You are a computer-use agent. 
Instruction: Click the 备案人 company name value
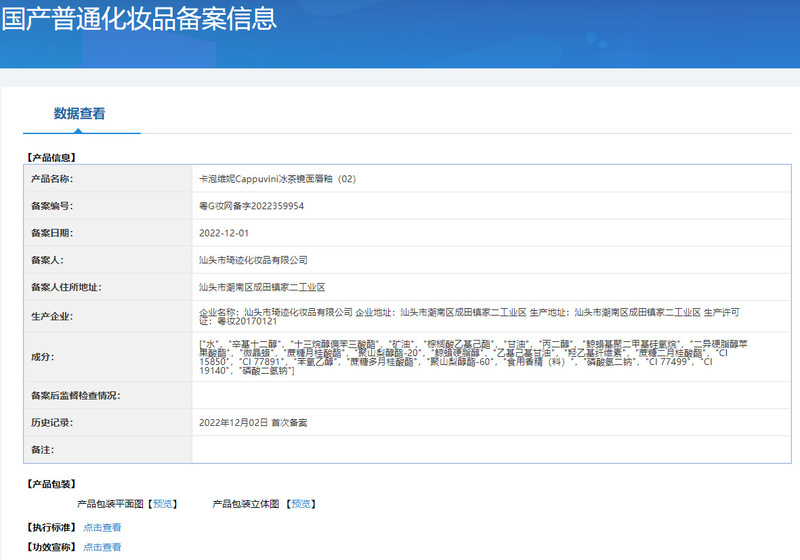[253, 260]
